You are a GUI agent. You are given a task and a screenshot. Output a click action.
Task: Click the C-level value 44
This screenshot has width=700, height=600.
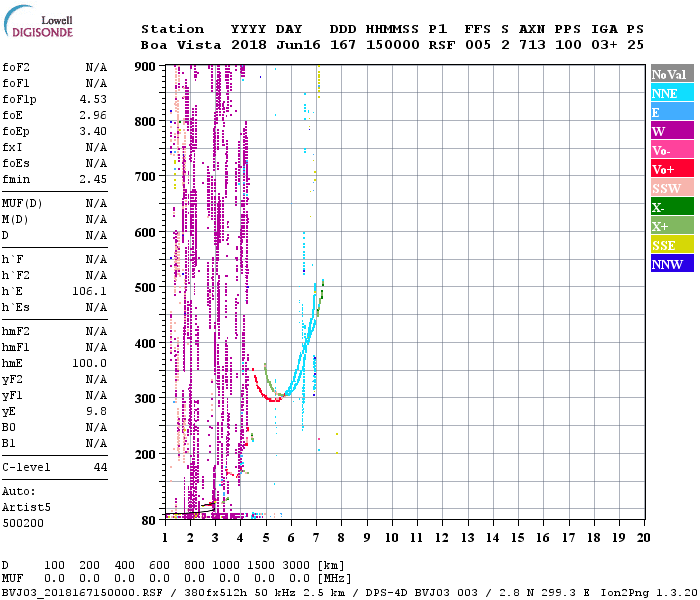100,467
